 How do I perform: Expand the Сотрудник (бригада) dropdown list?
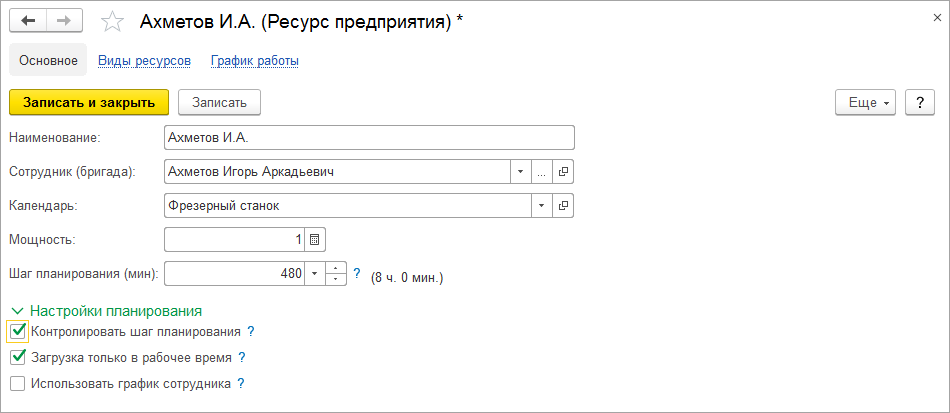click(x=520, y=172)
